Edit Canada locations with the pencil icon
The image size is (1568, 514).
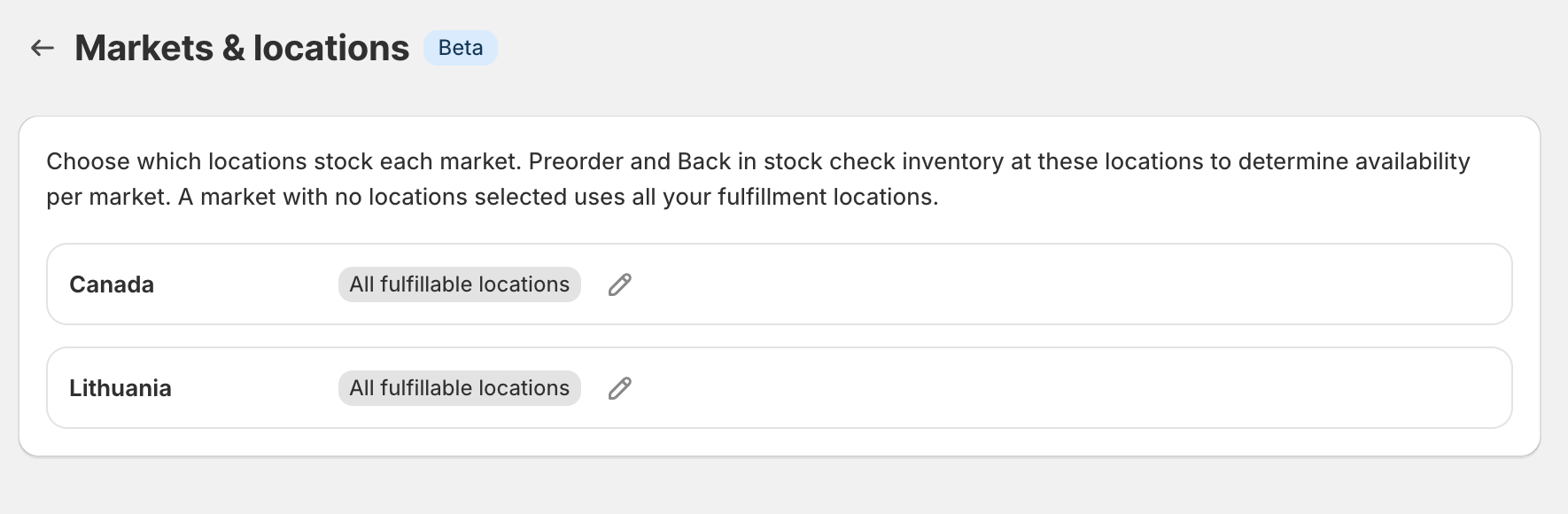pyautogui.click(x=620, y=284)
